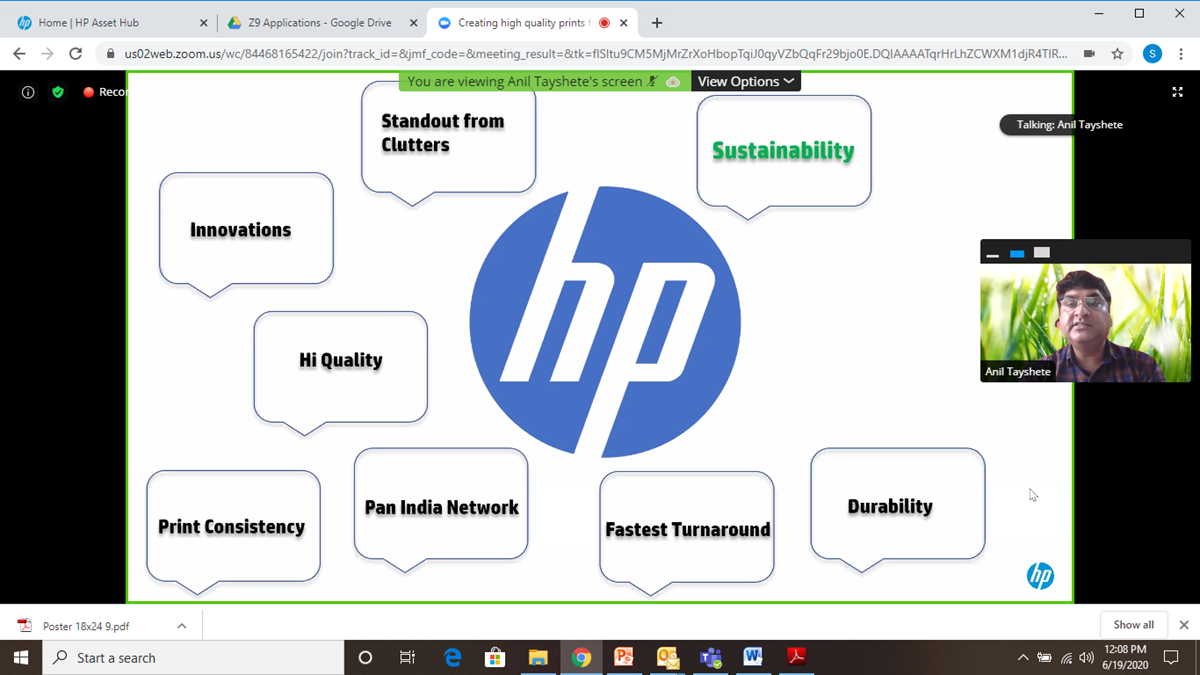The height and width of the screenshot is (675, 1200).
Task: Select the grey large video view icon
Action: click(x=1042, y=253)
